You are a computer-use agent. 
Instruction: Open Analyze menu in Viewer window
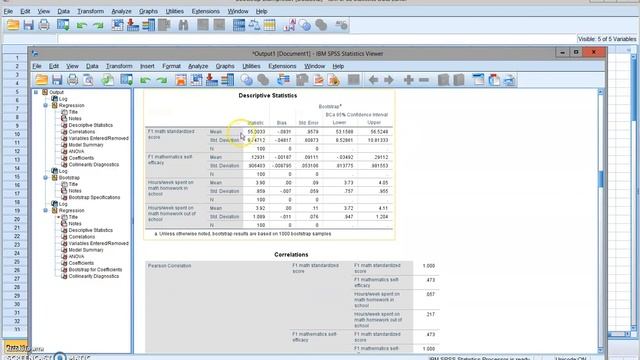pos(198,66)
